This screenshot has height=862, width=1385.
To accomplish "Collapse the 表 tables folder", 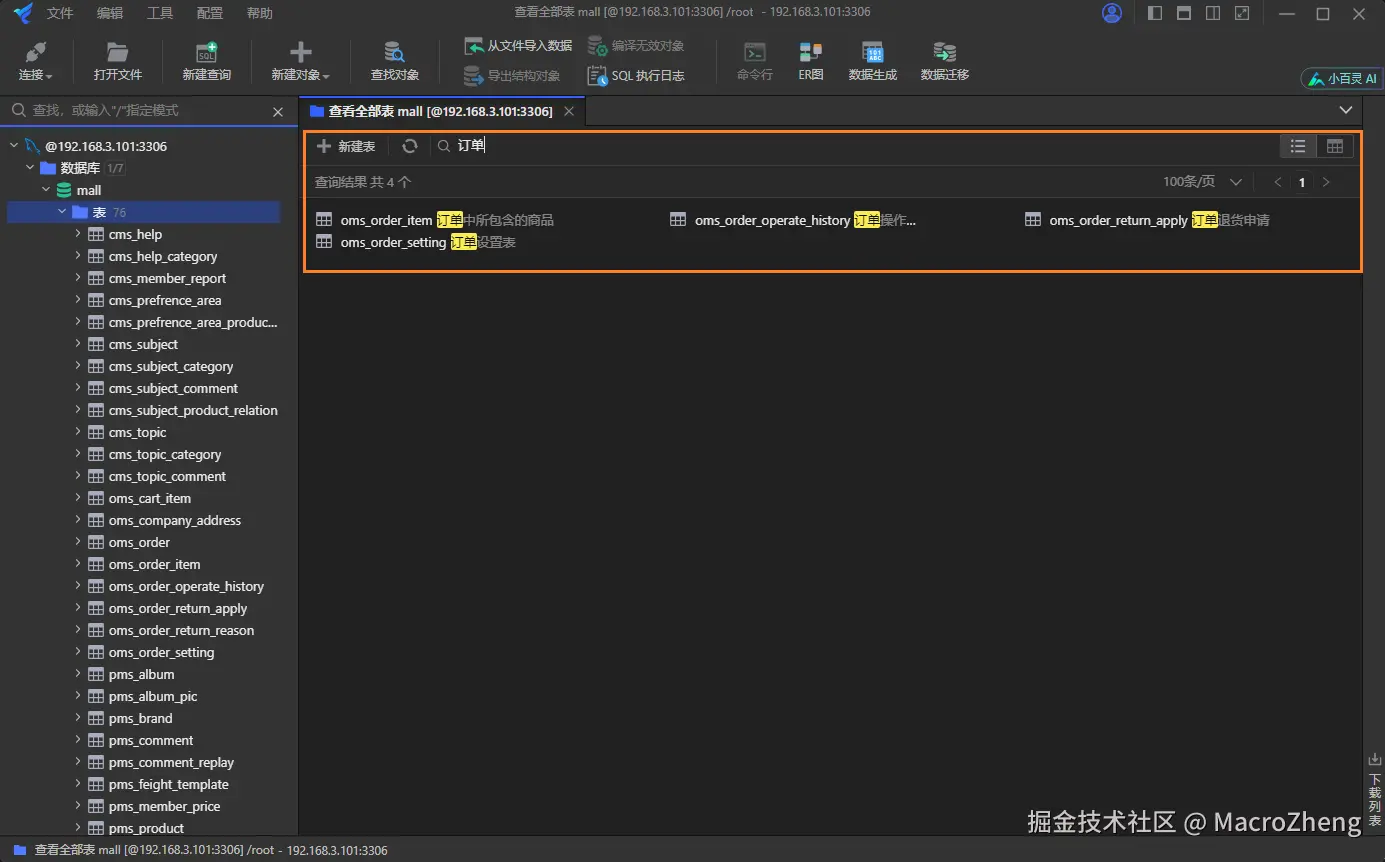I will click(62, 212).
